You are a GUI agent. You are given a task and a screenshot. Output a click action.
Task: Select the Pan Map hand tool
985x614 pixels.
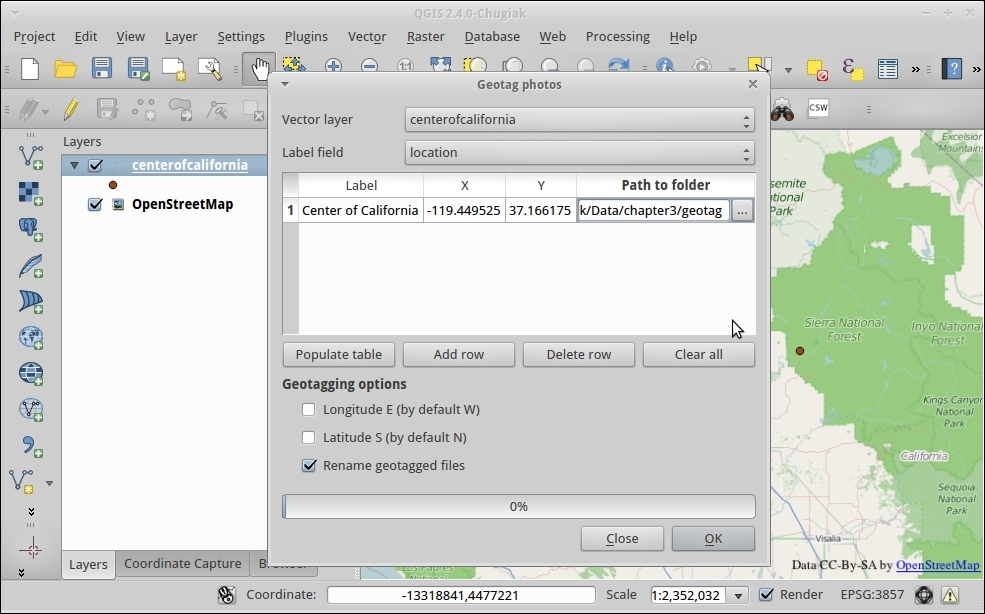(x=259, y=68)
